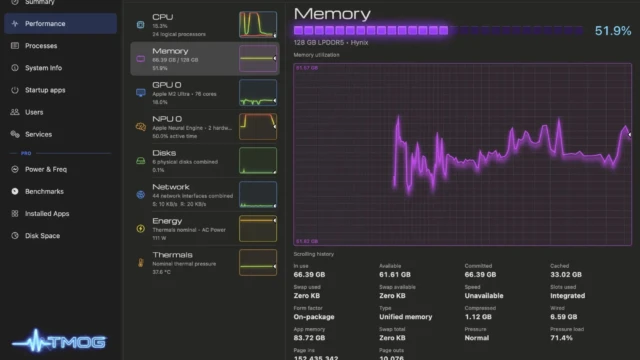Click the CPU mini graph thumbnail
The width and height of the screenshot is (640, 360).
[x=258, y=24]
